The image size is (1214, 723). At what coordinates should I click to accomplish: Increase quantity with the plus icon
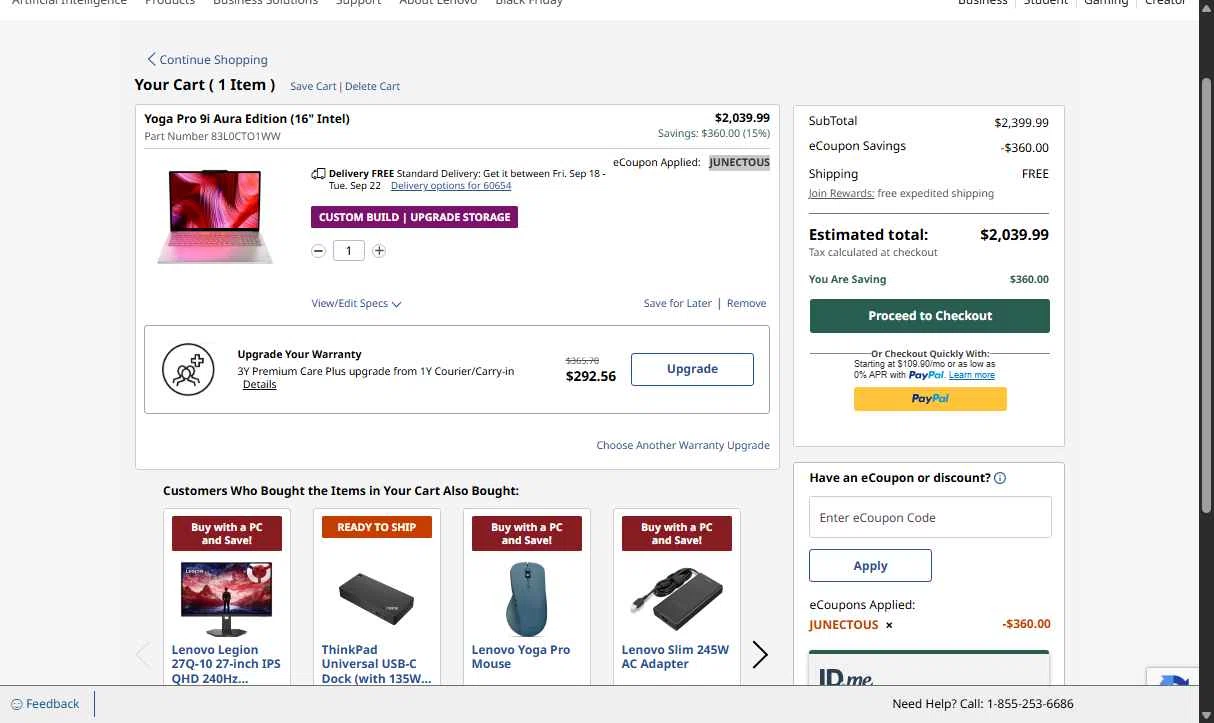tap(379, 251)
